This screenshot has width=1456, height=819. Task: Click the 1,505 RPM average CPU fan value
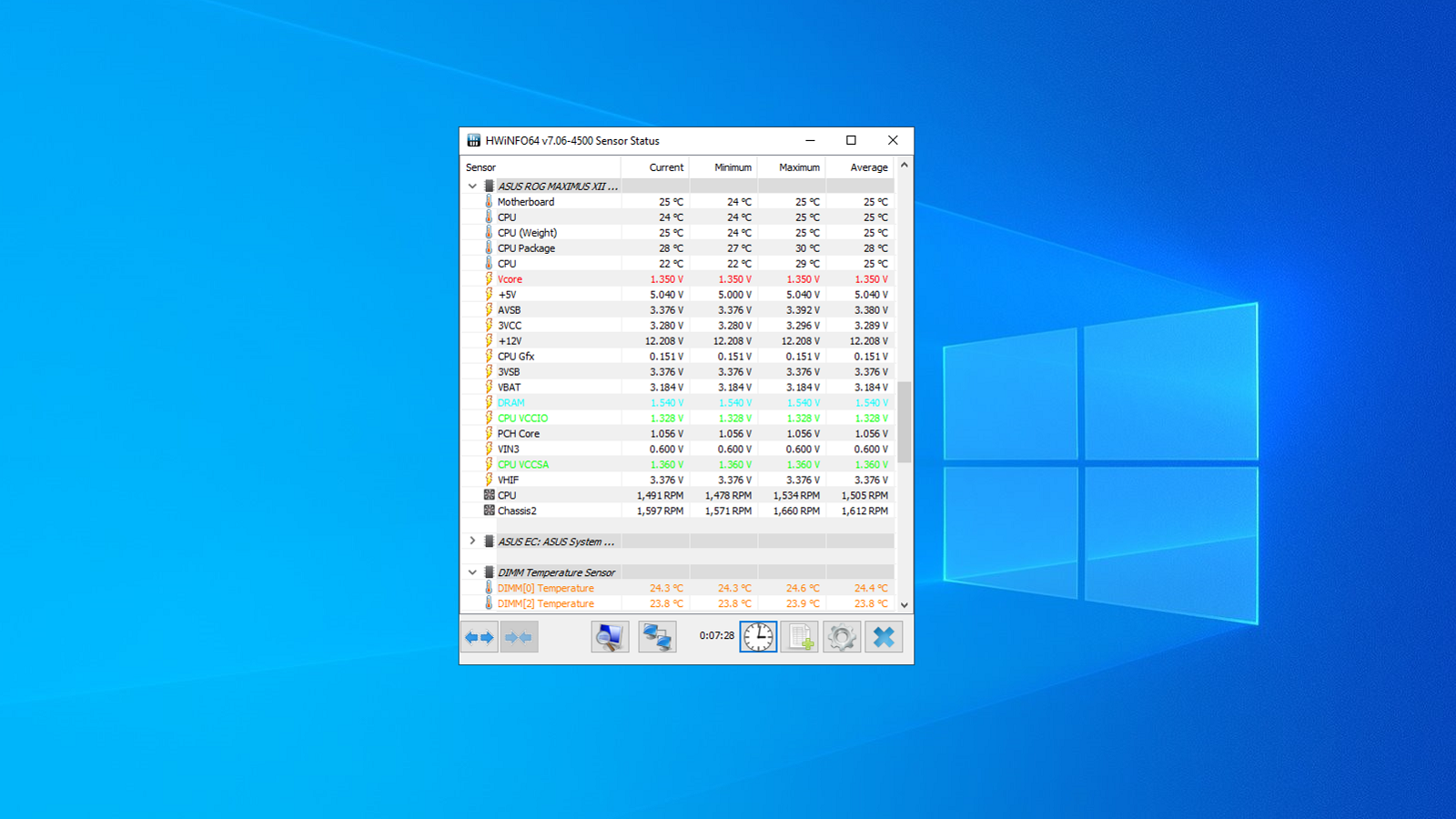coord(864,496)
